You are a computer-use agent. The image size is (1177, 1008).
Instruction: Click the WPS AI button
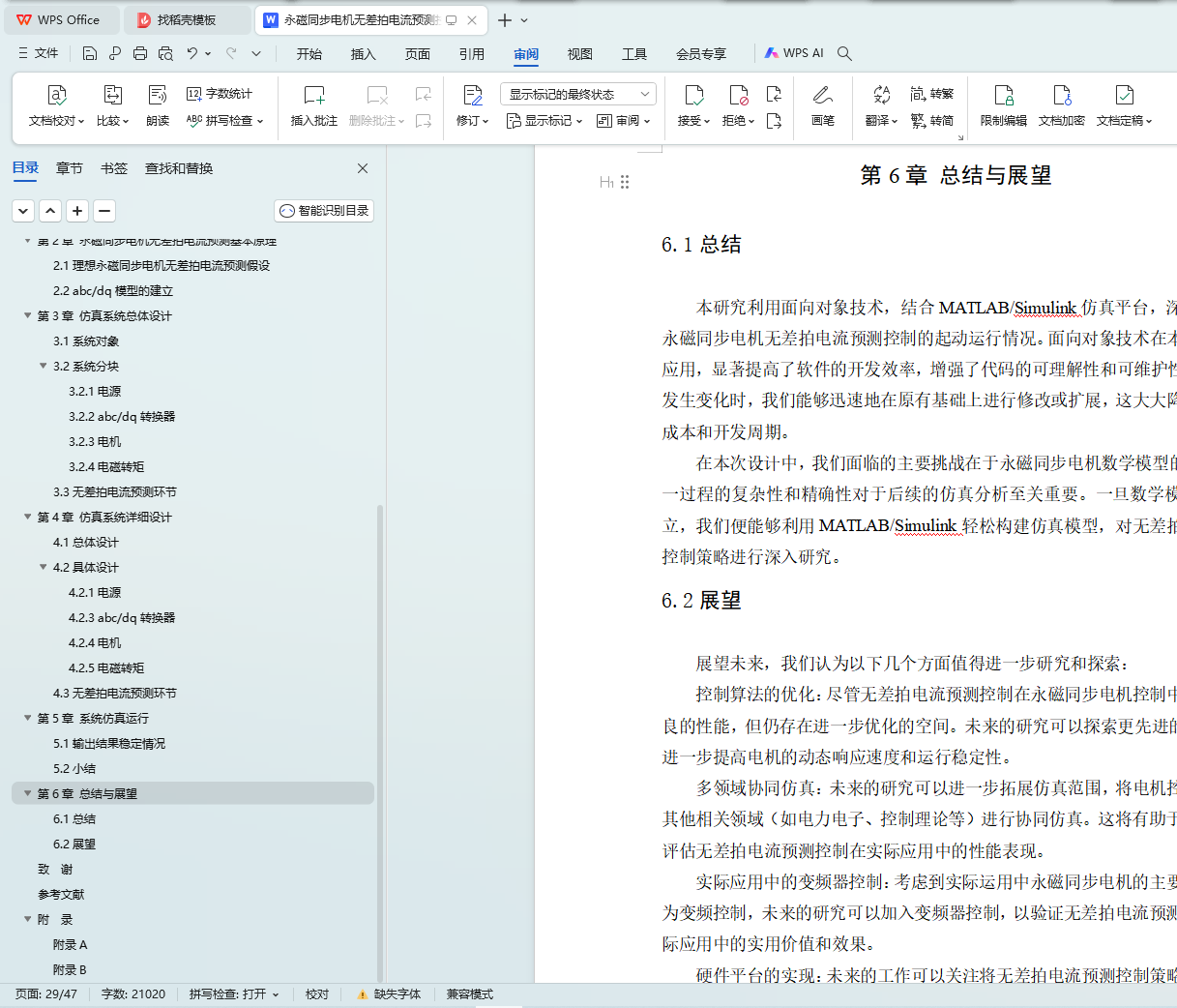794,53
